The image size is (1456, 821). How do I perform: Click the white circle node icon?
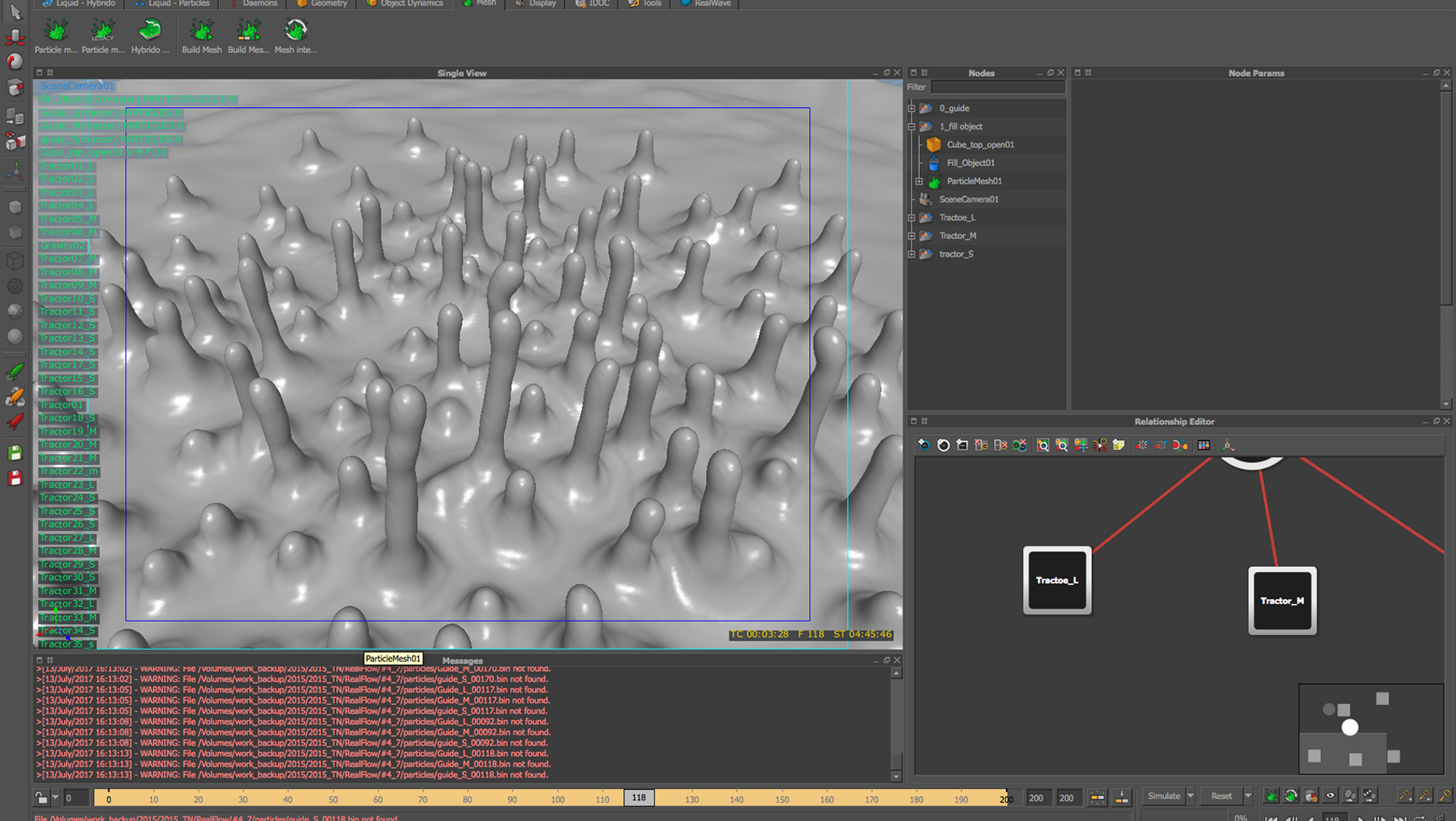click(x=943, y=445)
